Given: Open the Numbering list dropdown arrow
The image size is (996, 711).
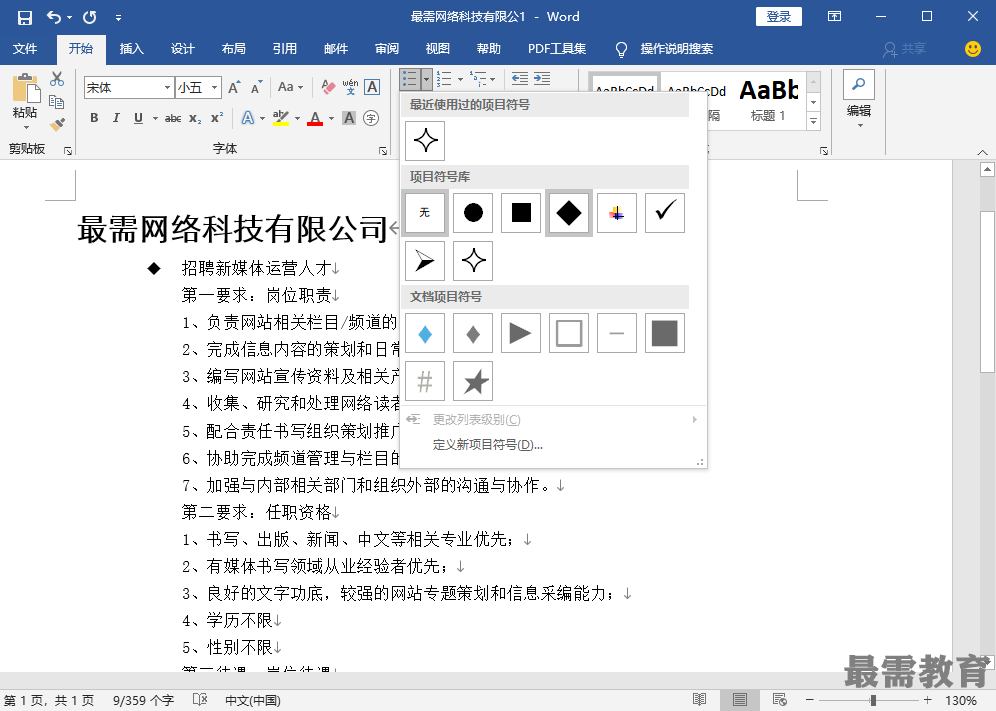Looking at the screenshot, I should coord(460,79).
